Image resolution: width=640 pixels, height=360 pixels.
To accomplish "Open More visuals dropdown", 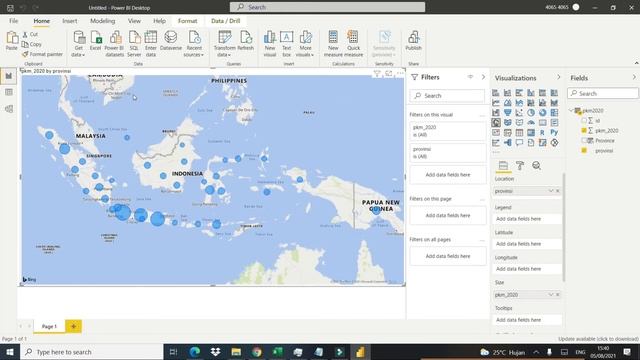I will (x=305, y=43).
